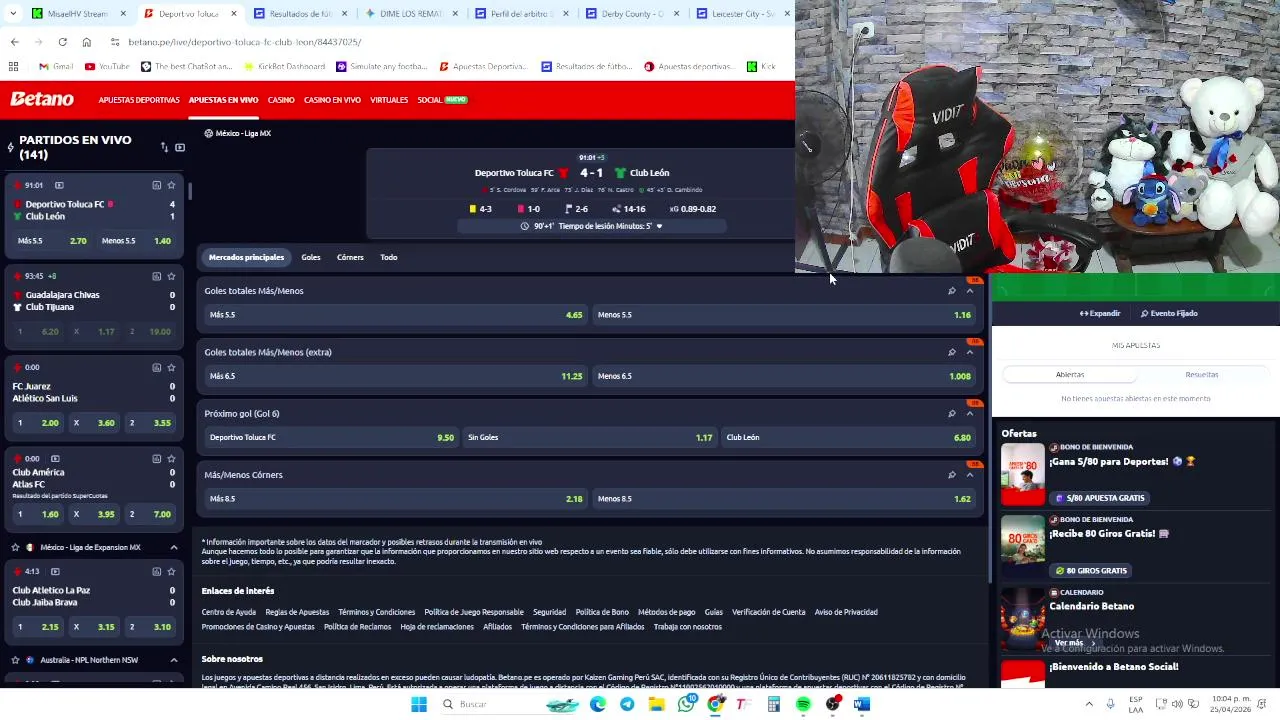The height and width of the screenshot is (720, 1280).
Task: Open Calculator from the taskbar
Action: pyautogui.click(x=773, y=704)
